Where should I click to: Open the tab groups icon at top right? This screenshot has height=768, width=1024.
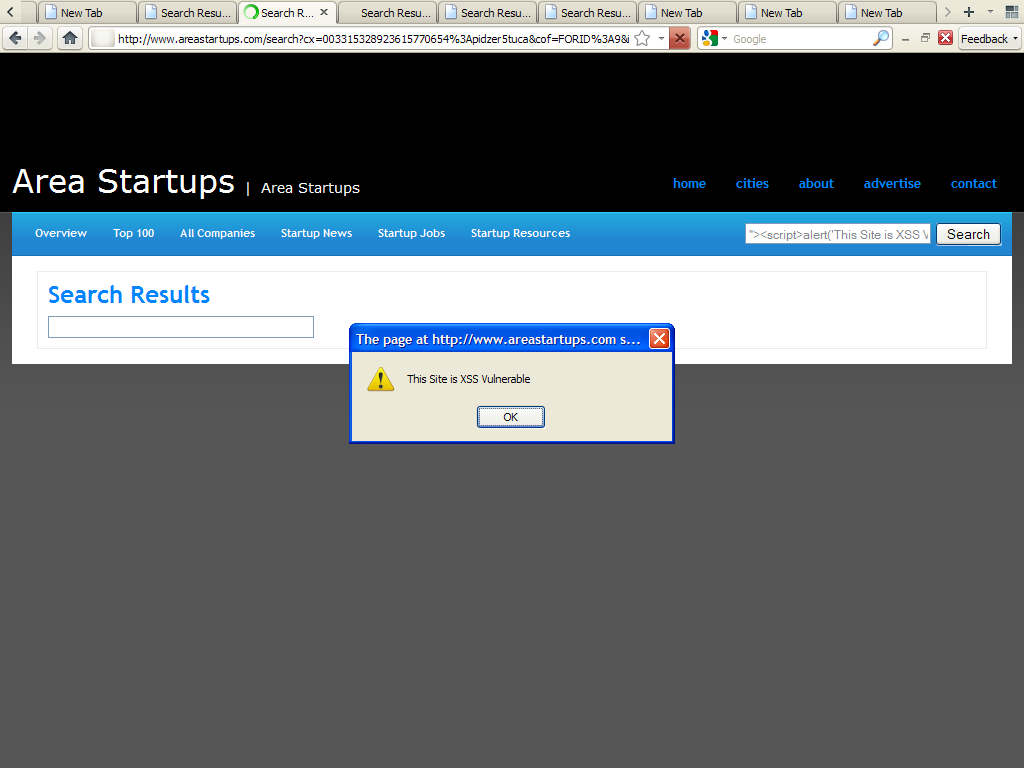(1012, 12)
